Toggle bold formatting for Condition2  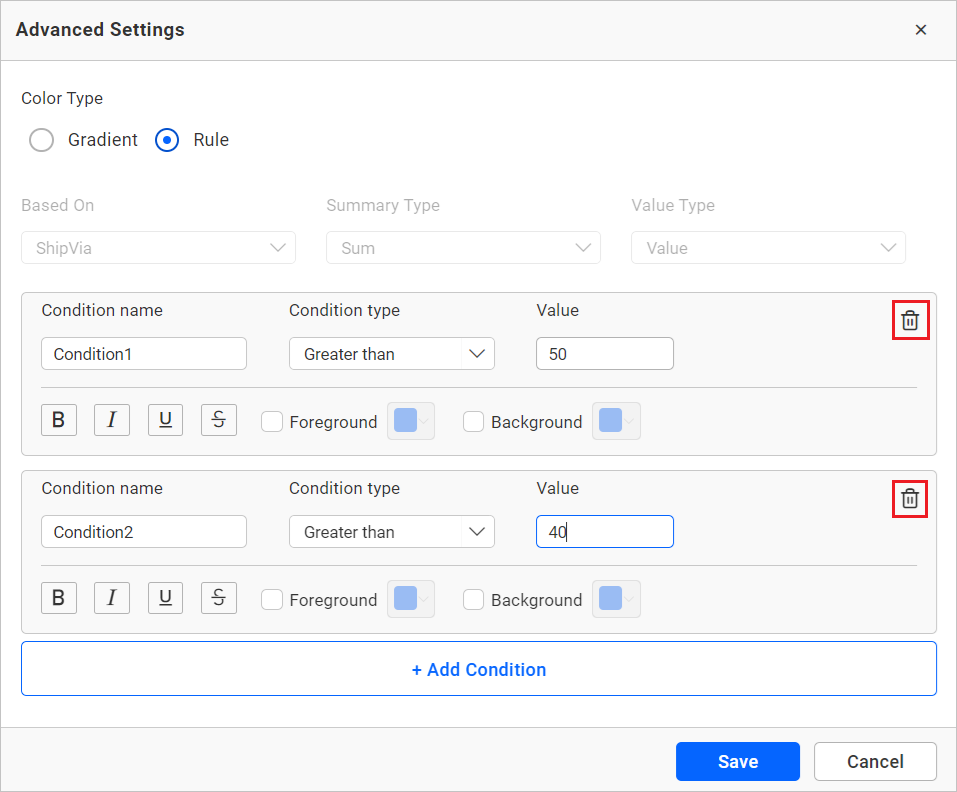click(58, 599)
